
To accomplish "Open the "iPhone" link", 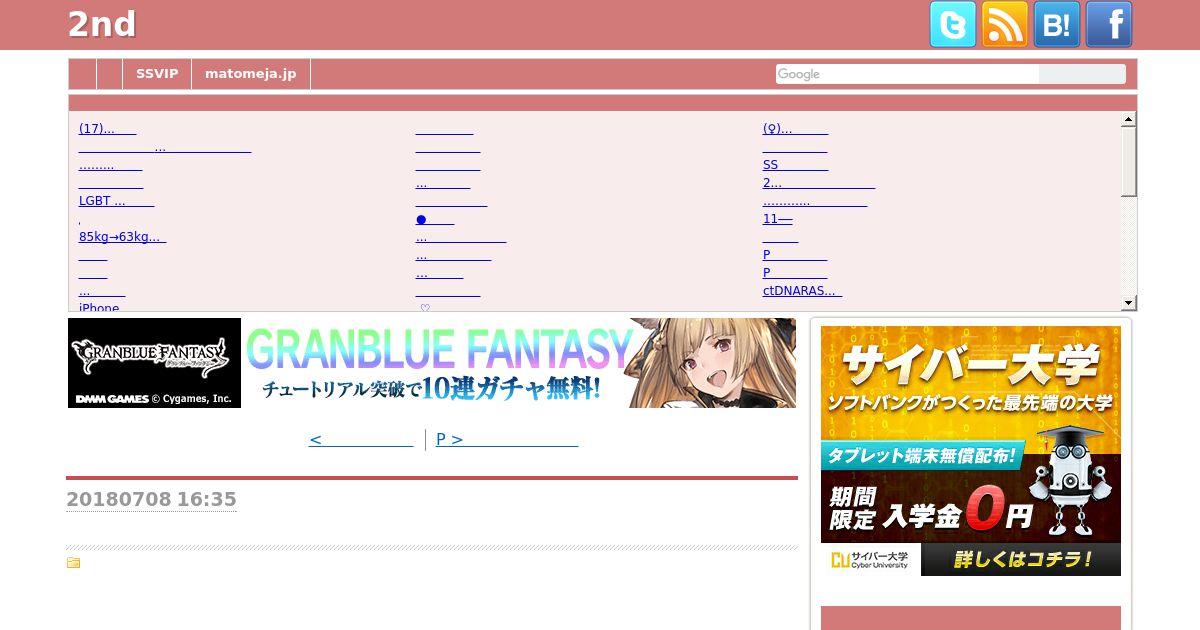I will click(x=99, y=306).
